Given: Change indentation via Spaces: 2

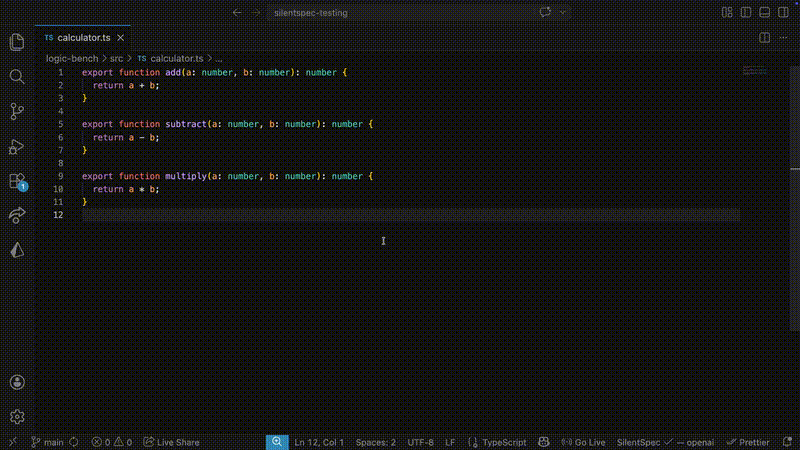Looking at the screenshot, I should click(376, 442).
